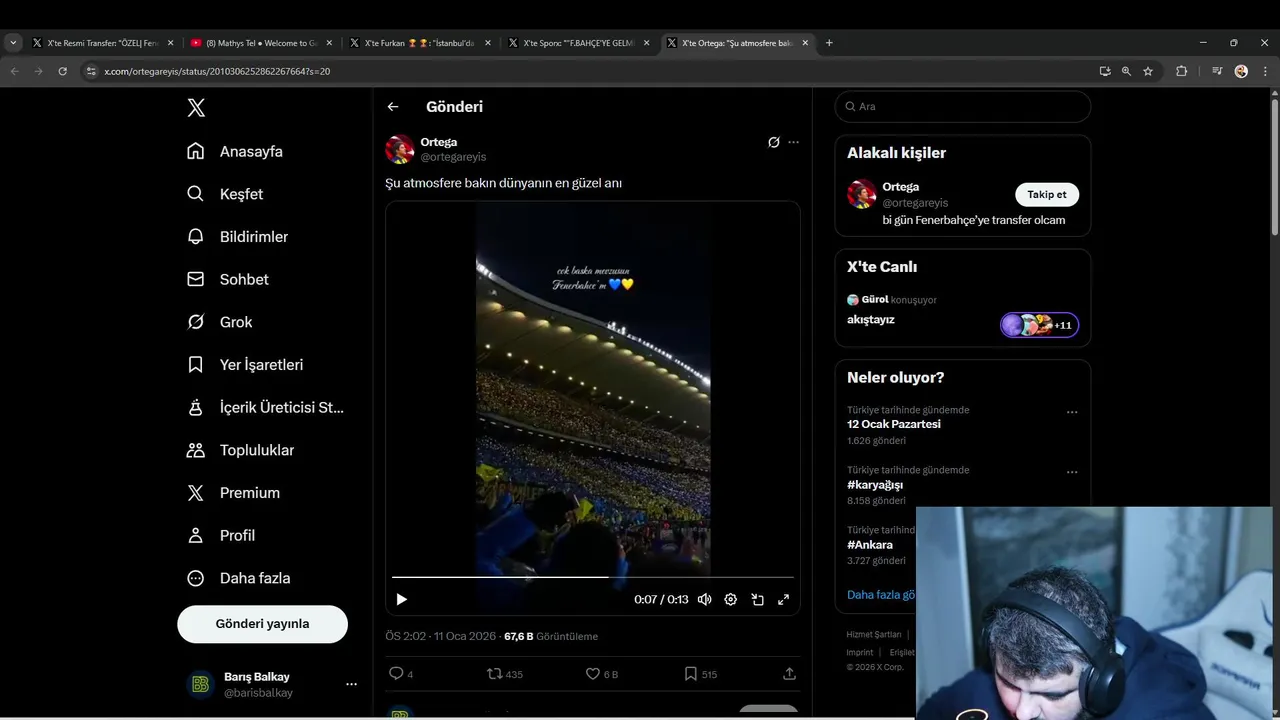This screenshot has height=720, width=1280.
Task: Click Gönderi yayınla button
Action: [x=262, y=624]
